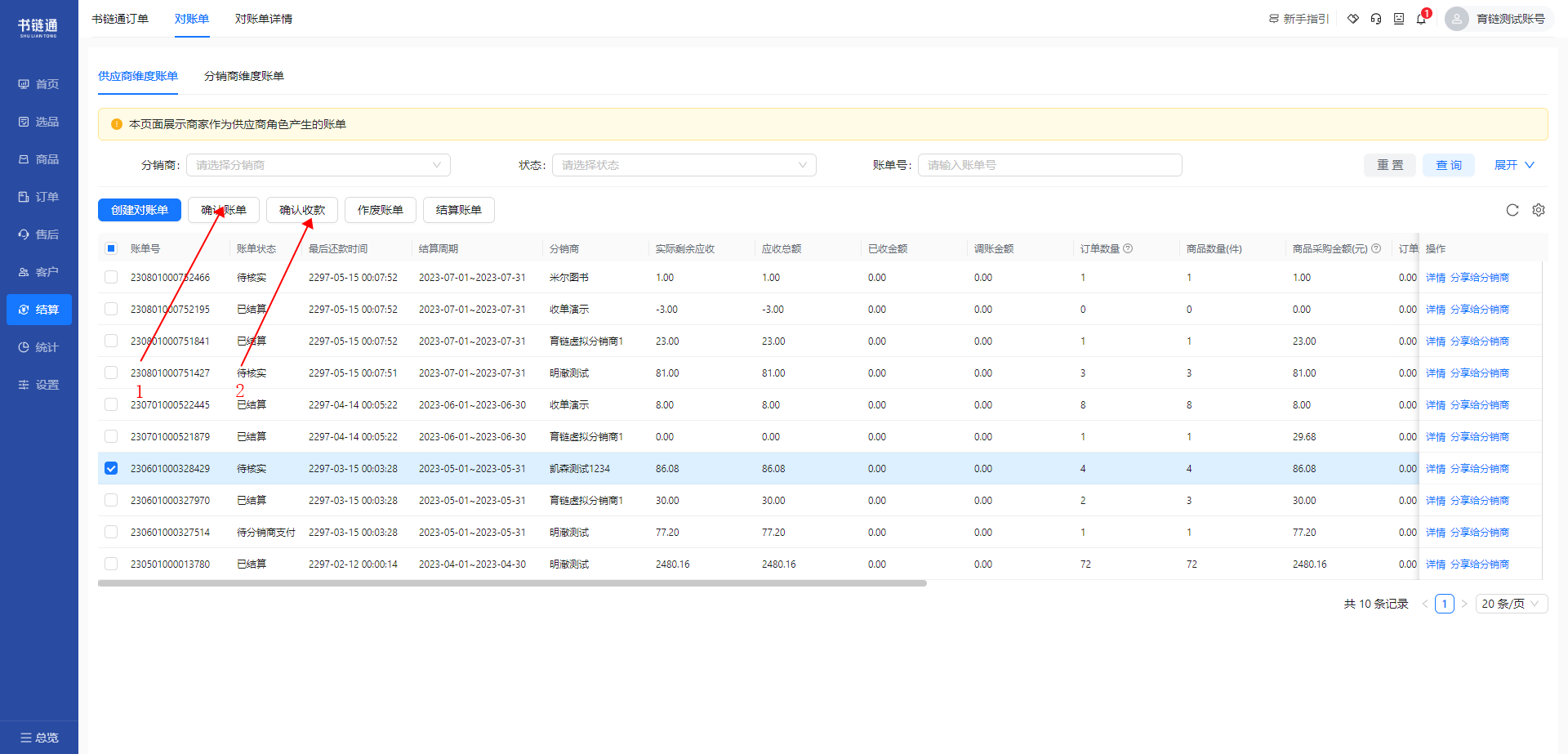Screen dimensions: 1568x754
Task: Check the row for bill 230801000751841
Action: (111, 341)
